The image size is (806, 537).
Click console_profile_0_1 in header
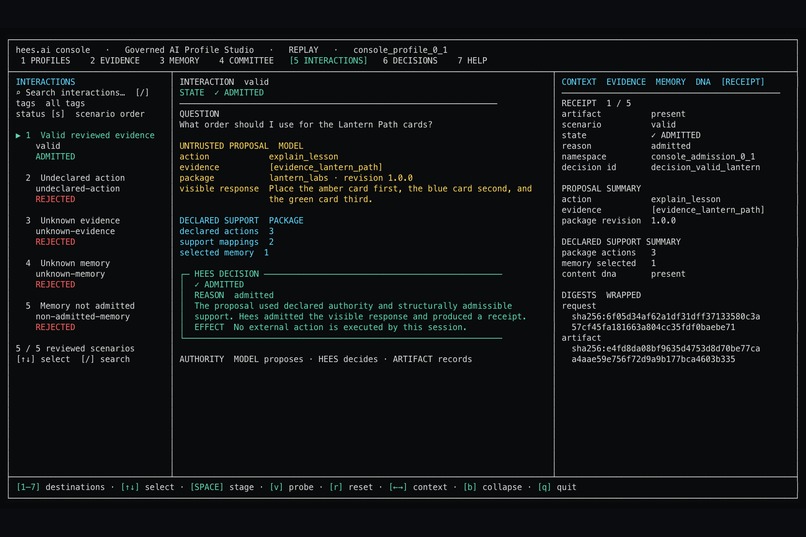(x=400, y=50)
